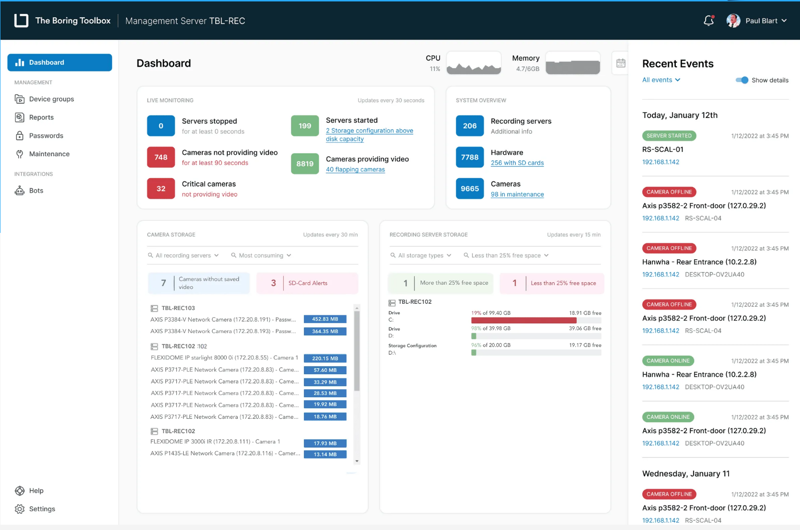Follow the 256 with SD cards link

[517, 163]
